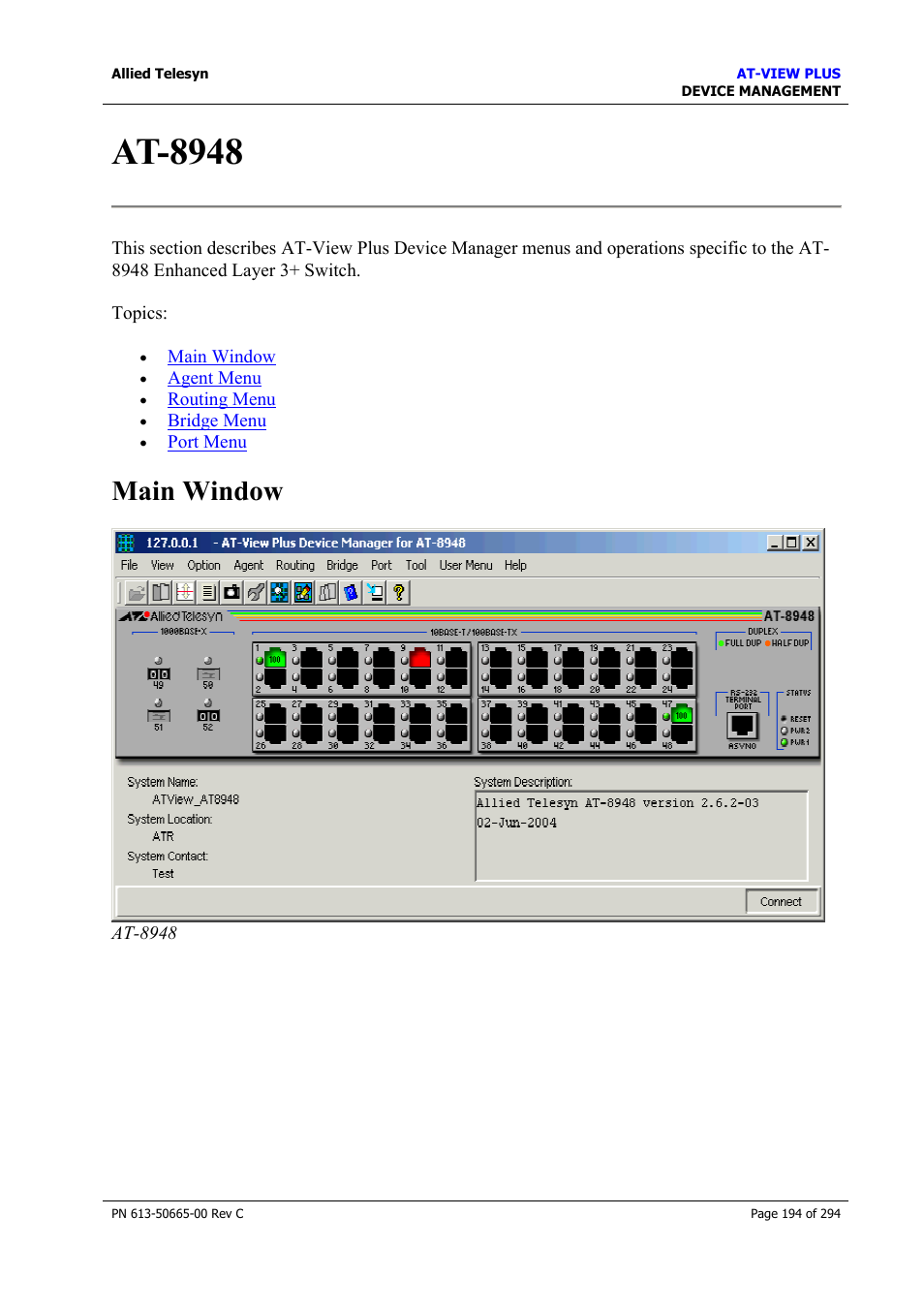Viewport: 924px width, 1309px height.
Task: Open the Port menu in the menu bar
Action: (382, 565)
